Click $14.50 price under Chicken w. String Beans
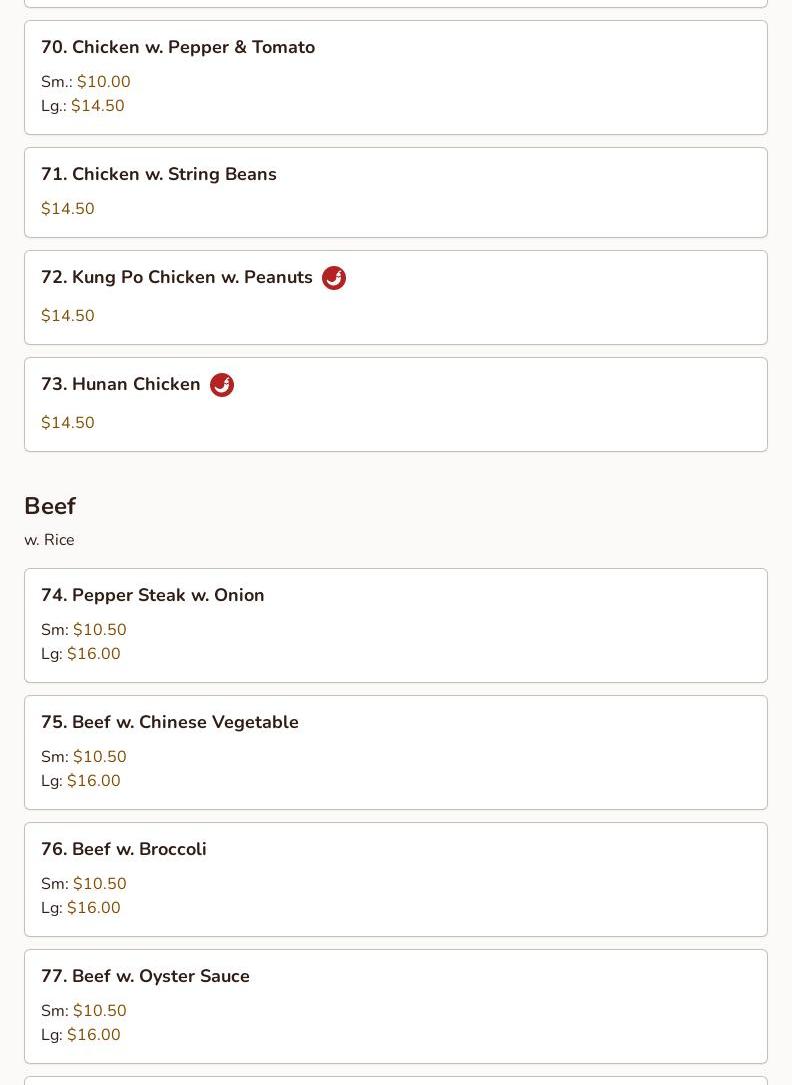 (68, 209)
